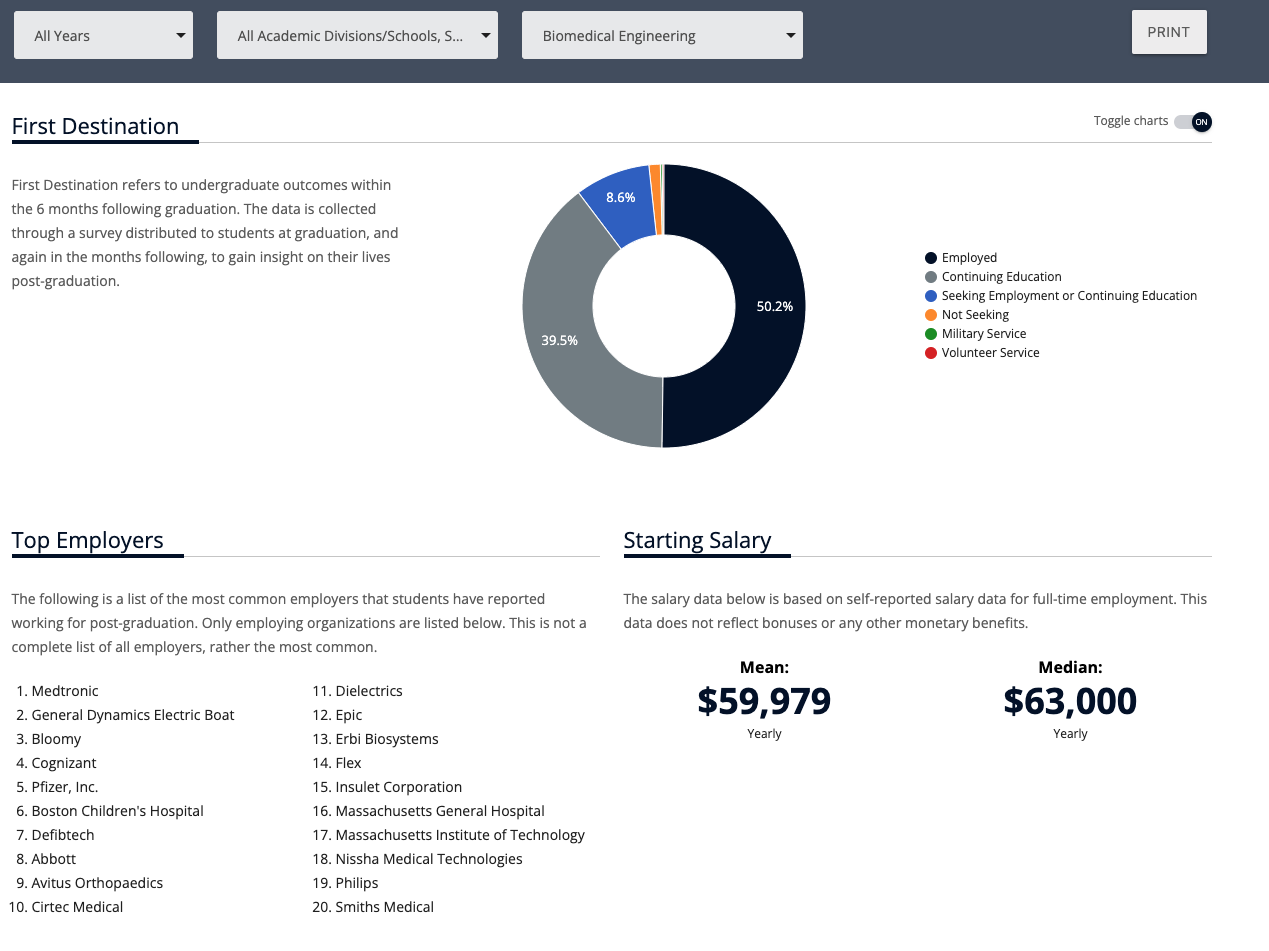The image size is (1269, 951).
Task: Click the First Destination section heading
Action: [x=95, y=126]
